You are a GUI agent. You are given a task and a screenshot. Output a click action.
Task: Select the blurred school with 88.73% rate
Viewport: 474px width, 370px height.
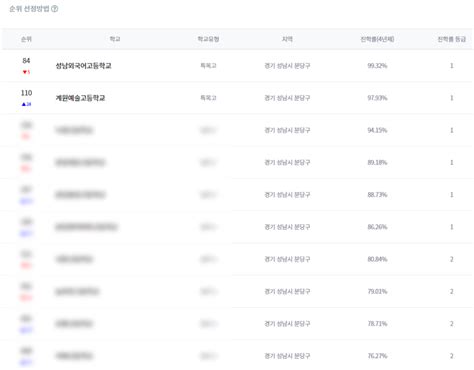[80, 195]
